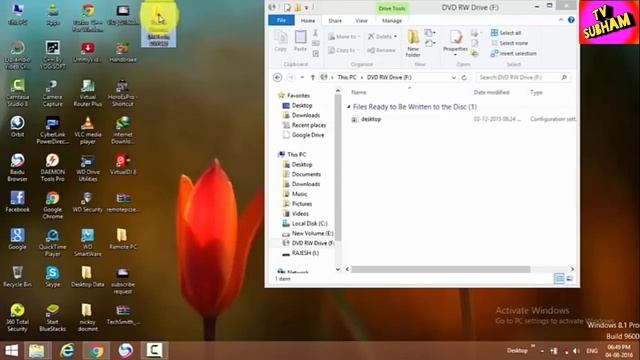This screenshot has height=360, width=640.
Task: Open Virtual Router Plus desktop icon
Action: [x=87, y=93]
